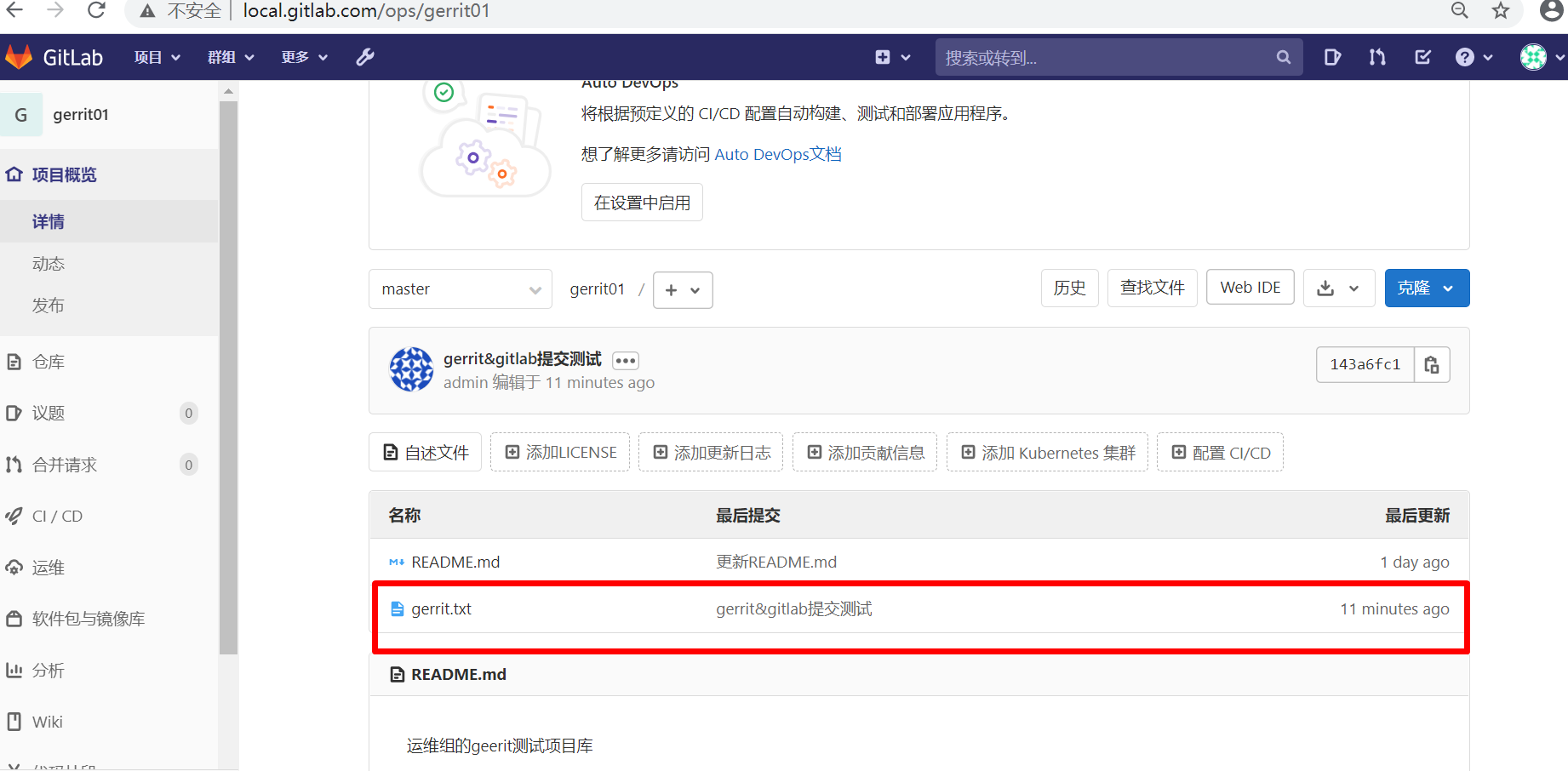1568x771 pixels.
Task: Open the 群组 menu in navbar
Action: pyautogui.click(x=231, y=57)
